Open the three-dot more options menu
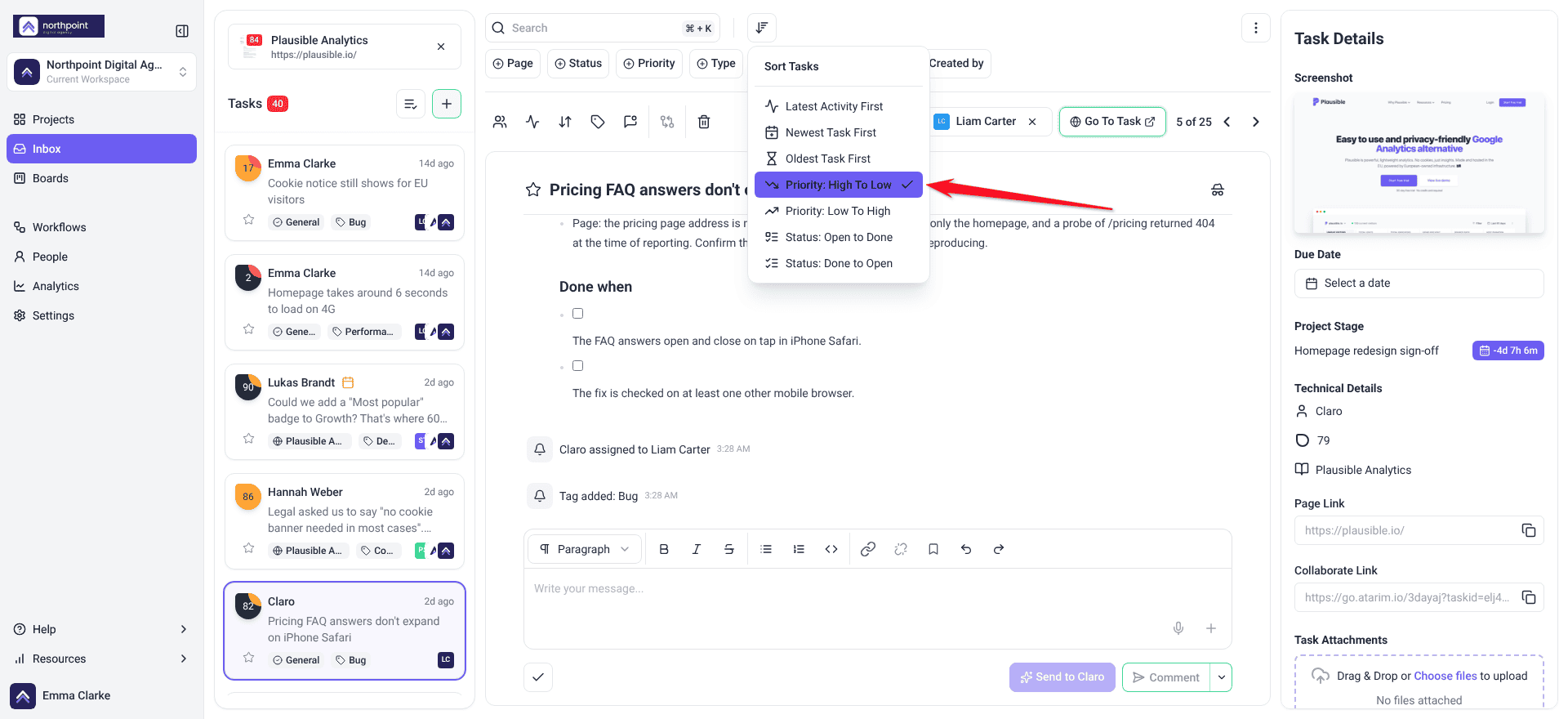1568x719 pixels. (1256, 28)
